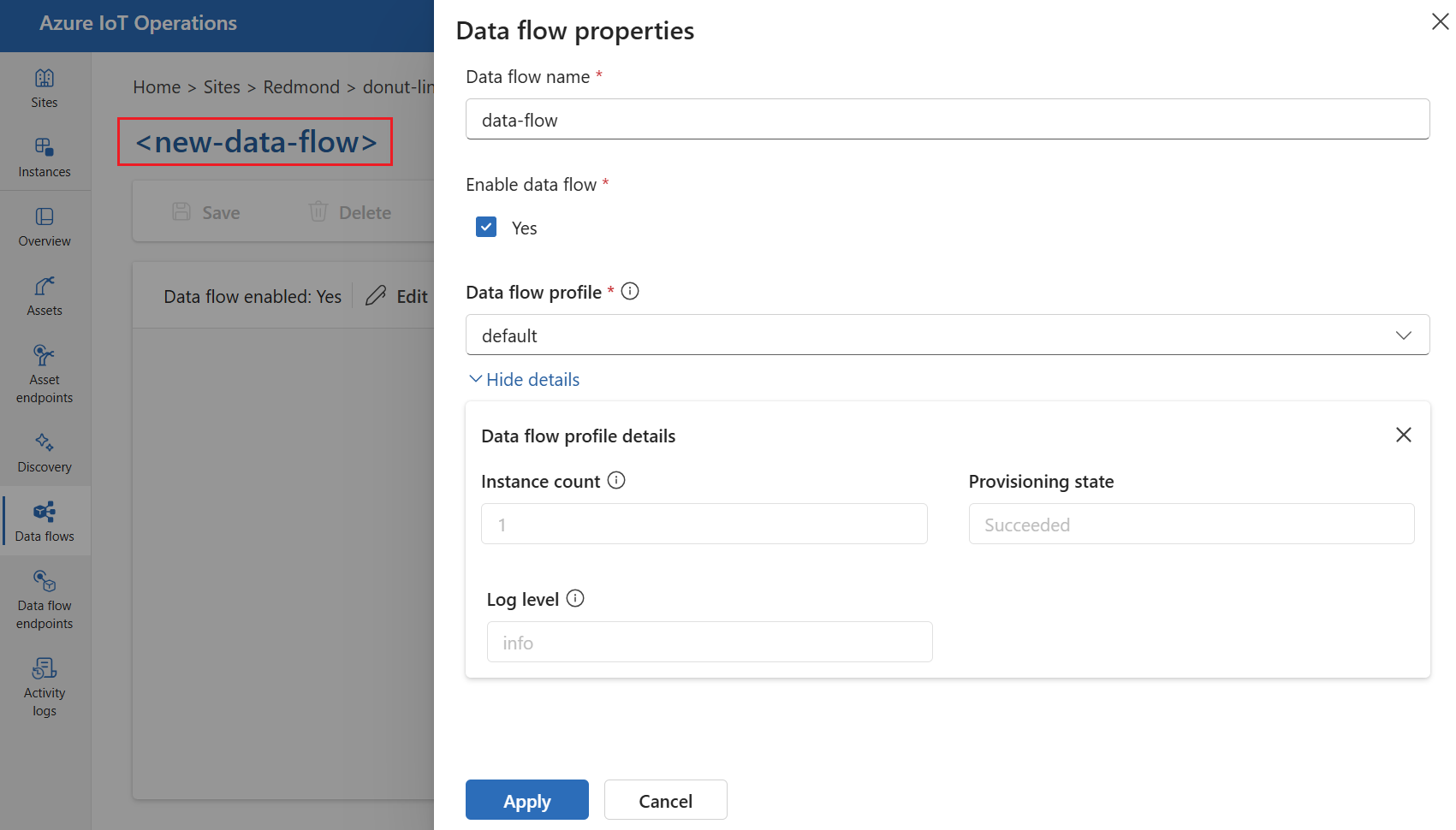
Task: Select the Discovery sidebar icon
Action: 44,452
